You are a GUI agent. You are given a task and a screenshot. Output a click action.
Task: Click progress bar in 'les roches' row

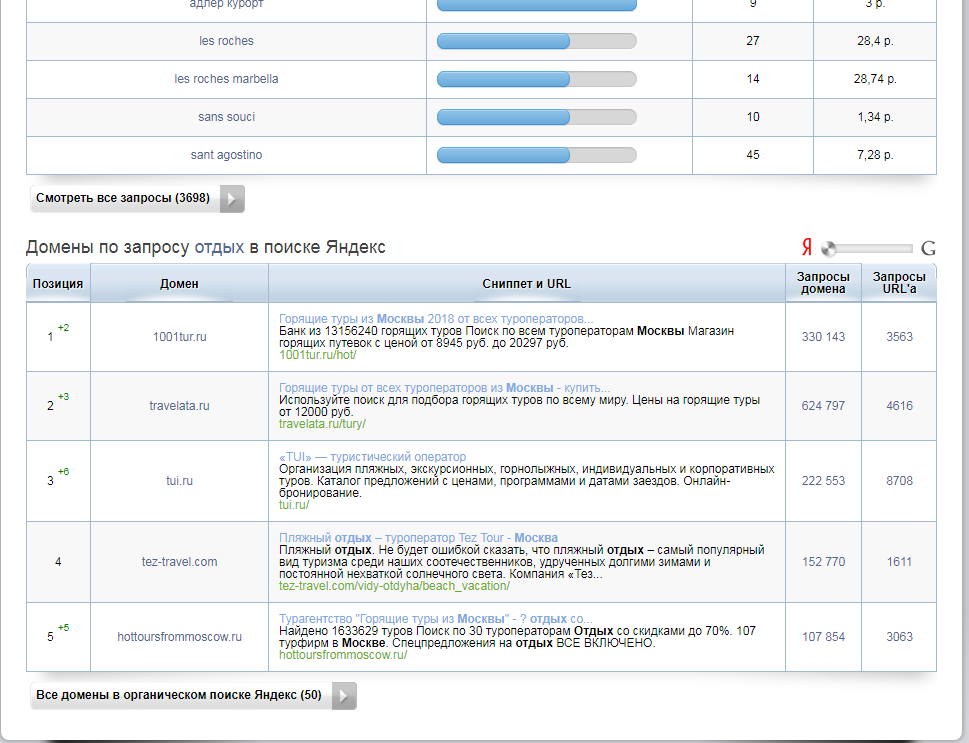[536, 41]
